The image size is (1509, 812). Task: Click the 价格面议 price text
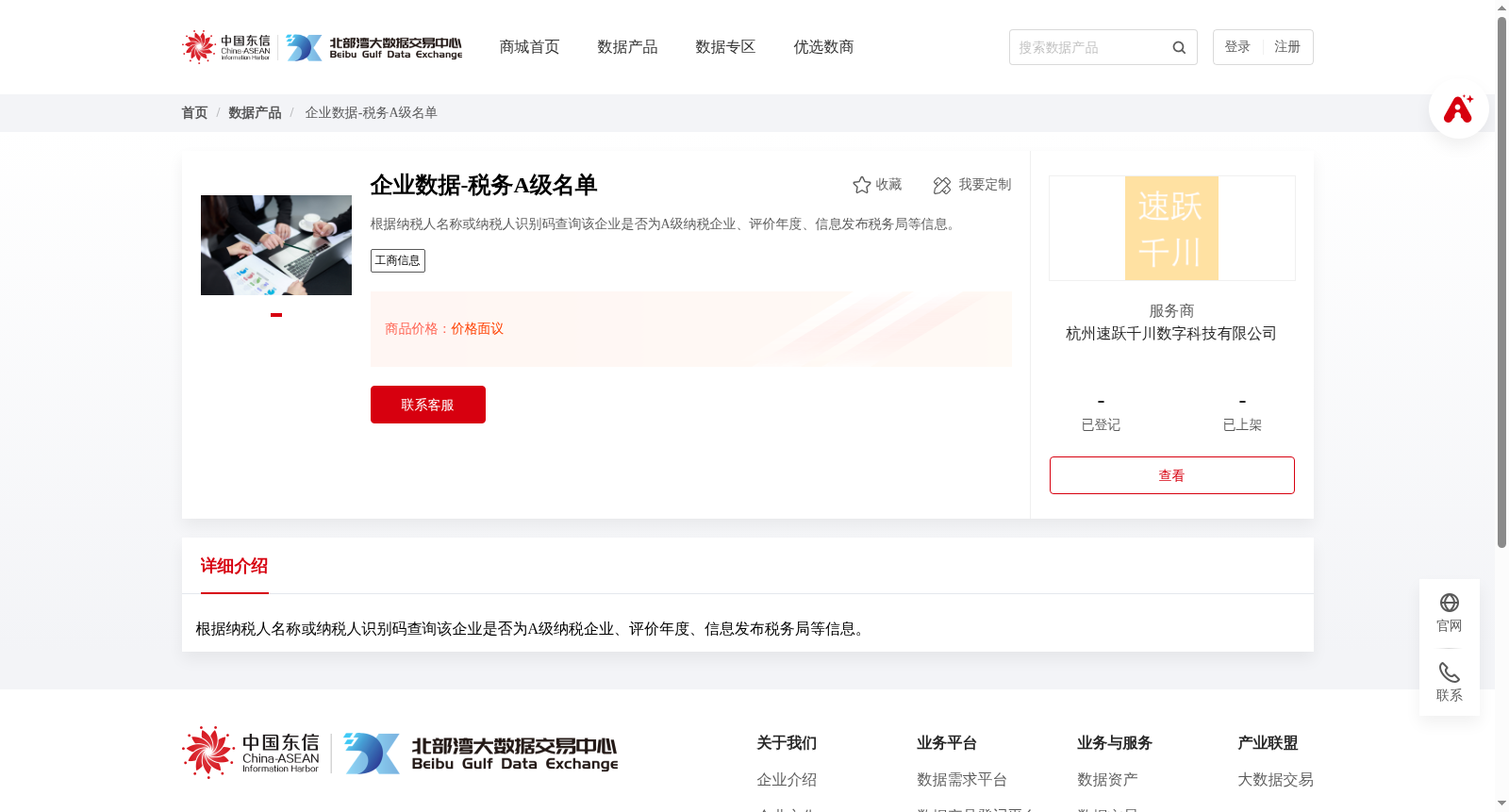(x=477, y=329)
